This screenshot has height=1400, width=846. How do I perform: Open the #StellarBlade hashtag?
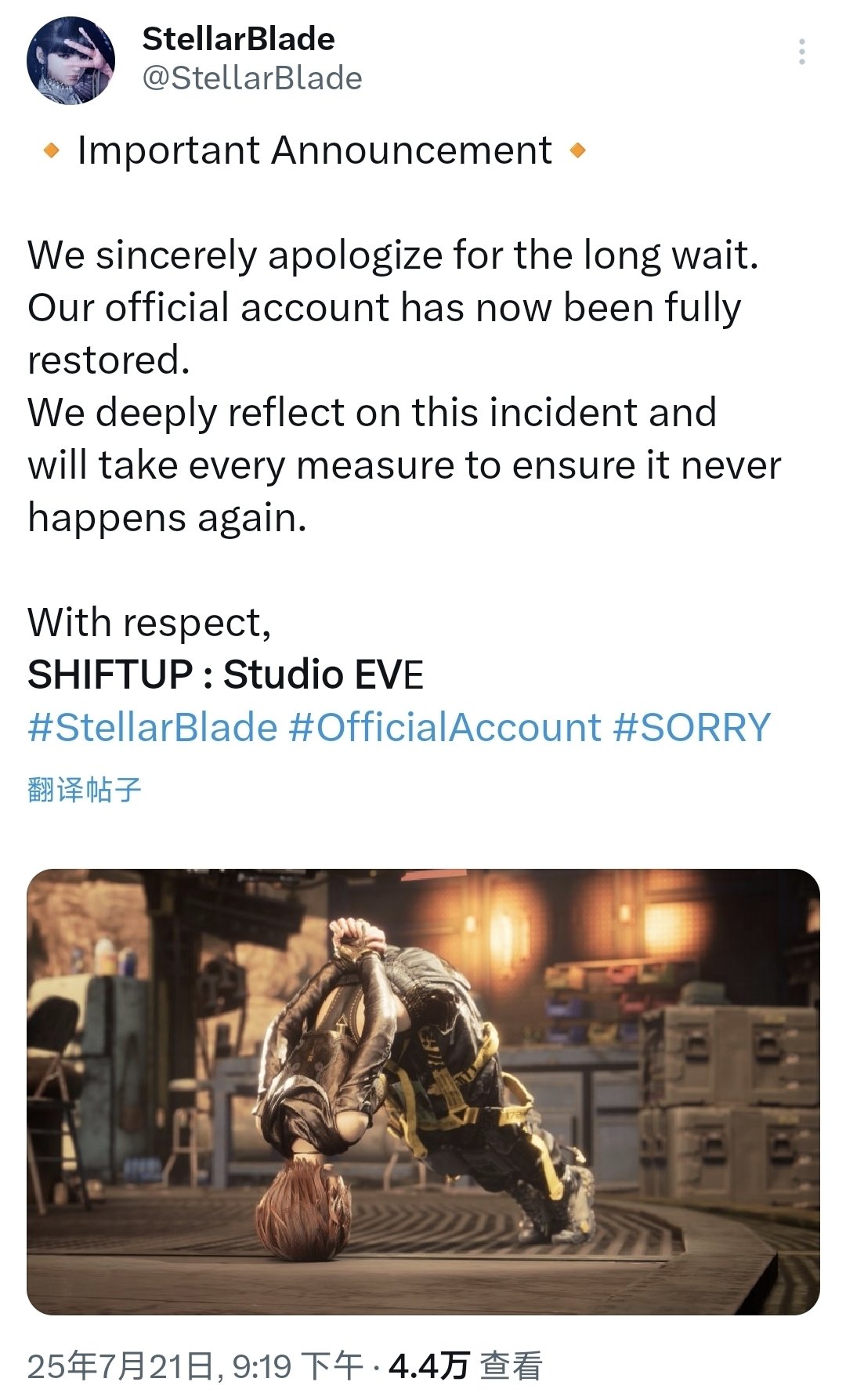(153, 727)
